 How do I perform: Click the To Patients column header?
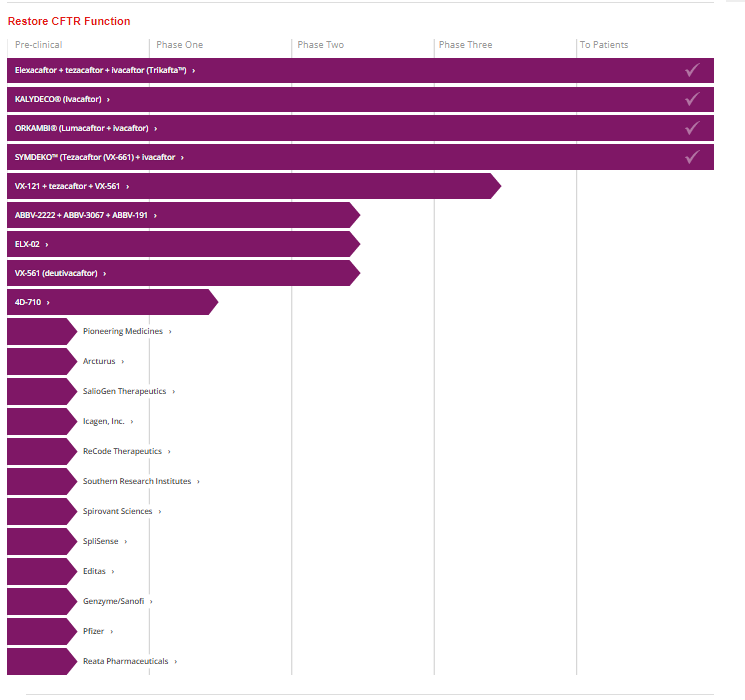pyautogui.click(x=604, y=45)
